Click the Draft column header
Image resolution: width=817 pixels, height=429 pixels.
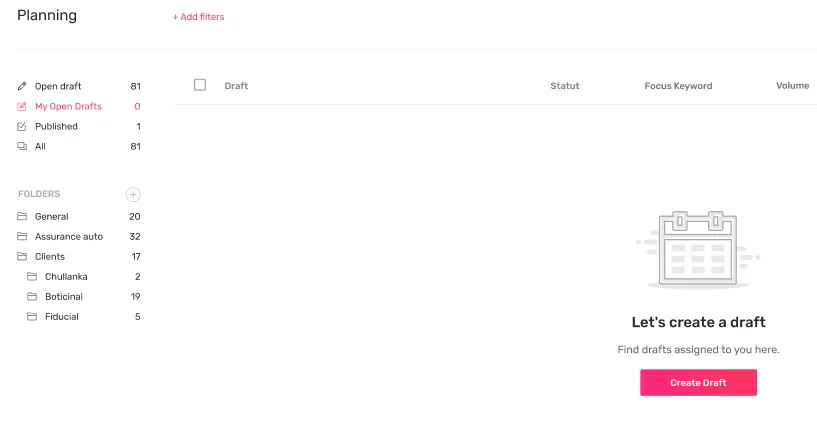(236, 85)
